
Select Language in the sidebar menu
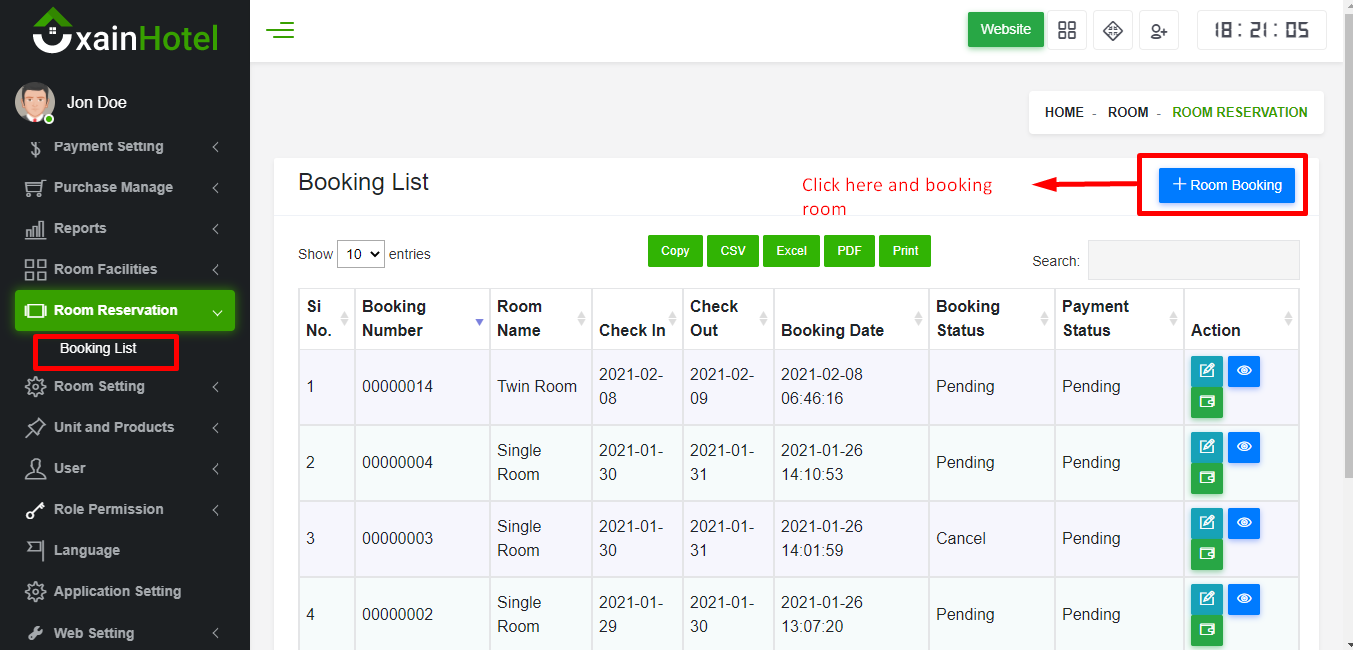point(86,550)
